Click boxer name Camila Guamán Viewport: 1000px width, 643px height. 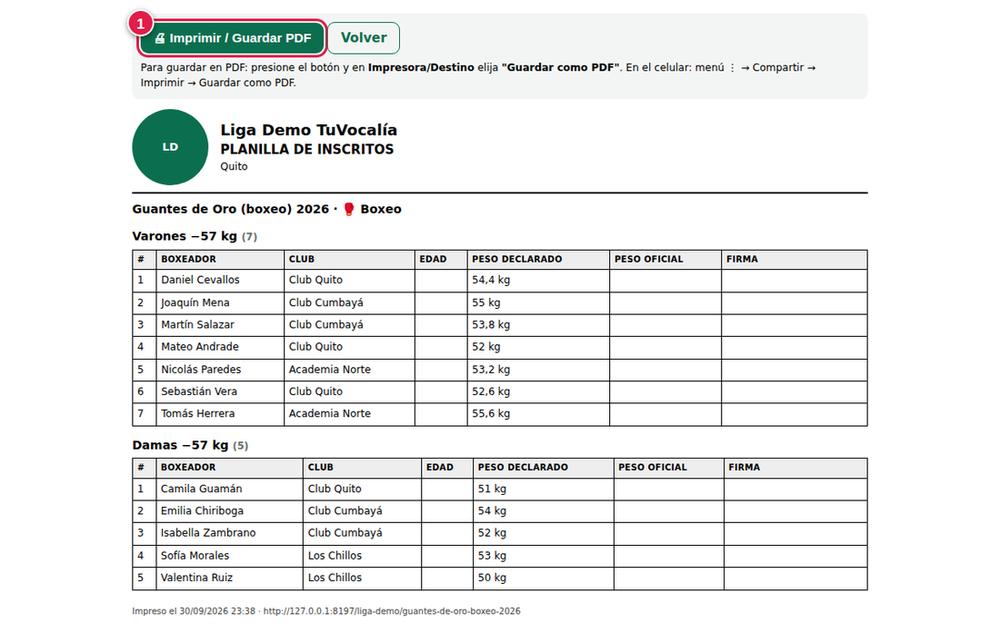point(202,489)
